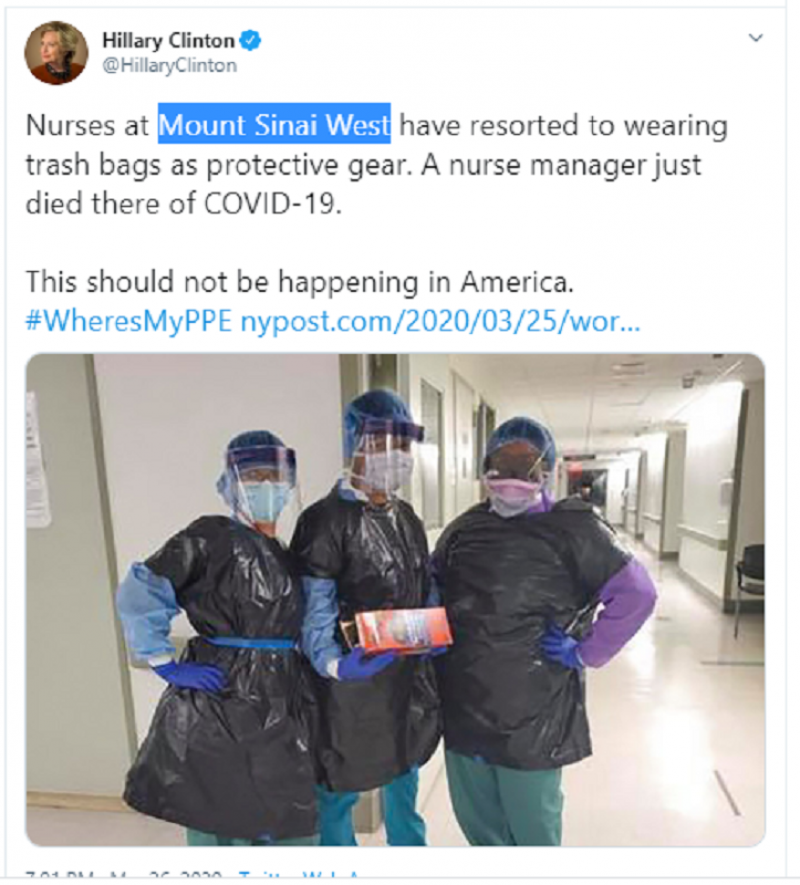
Task: Click "This should not be happening in America."
Action: 299,282
